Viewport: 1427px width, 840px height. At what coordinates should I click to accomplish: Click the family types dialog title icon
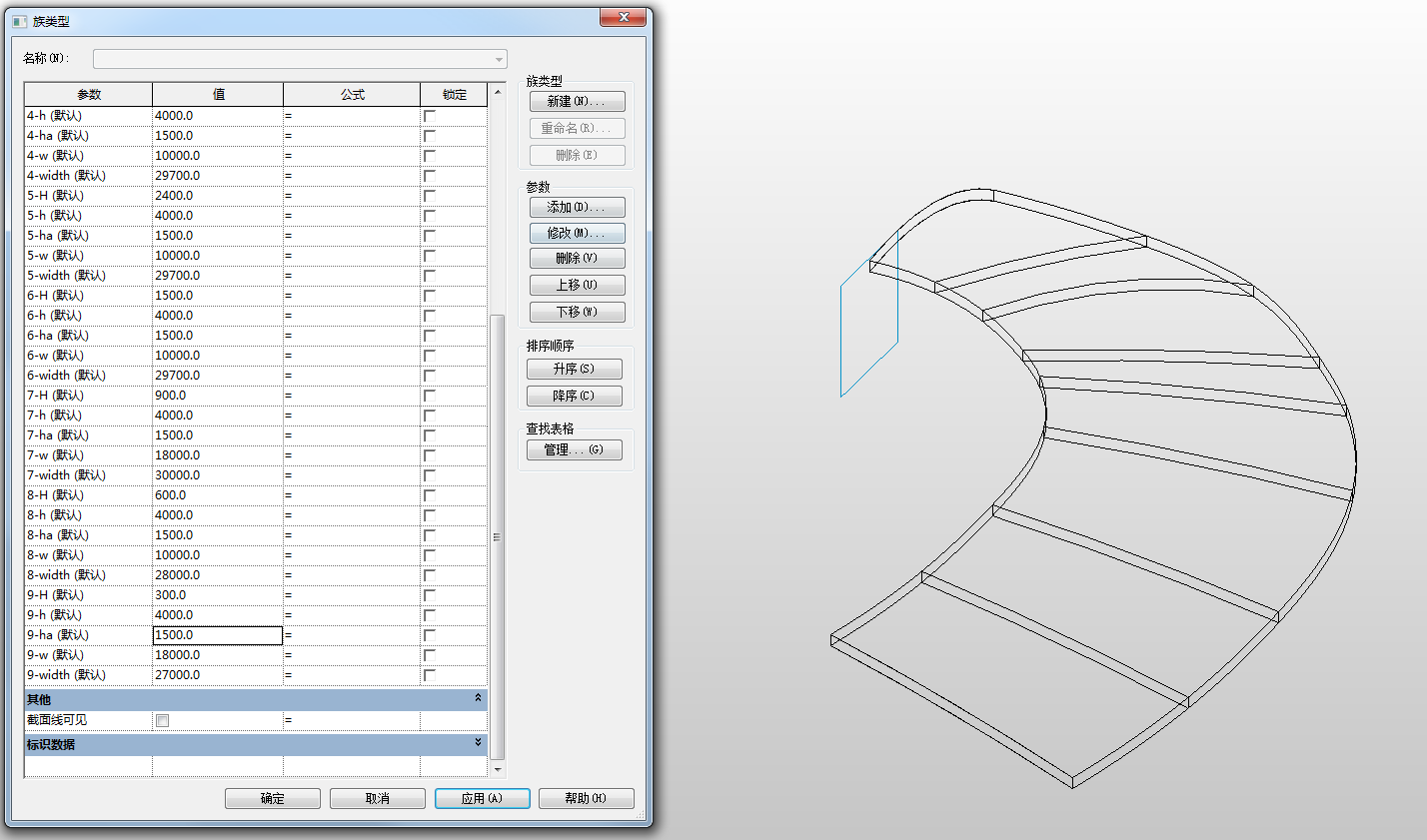click(19, 21)
